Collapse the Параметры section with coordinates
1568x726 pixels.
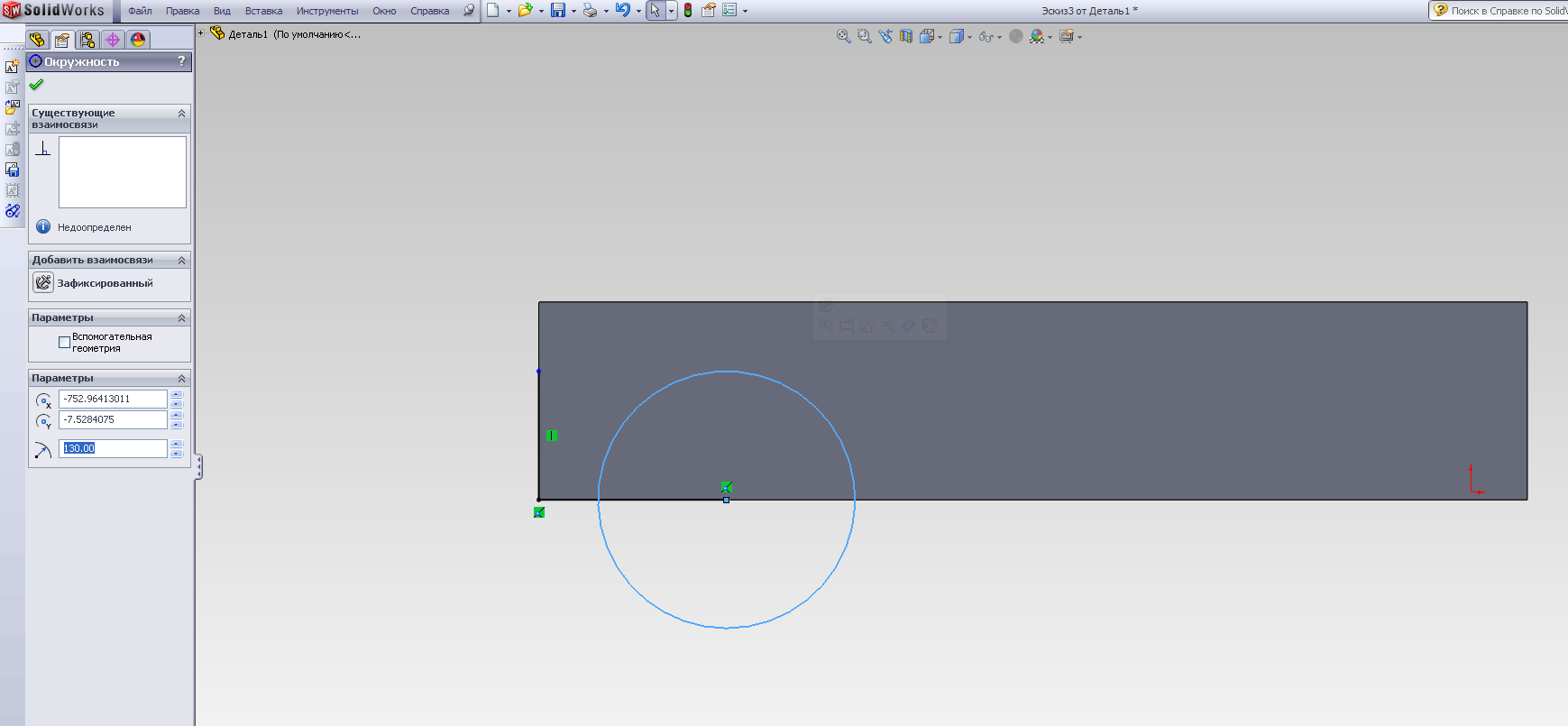[x=181, y=378]
